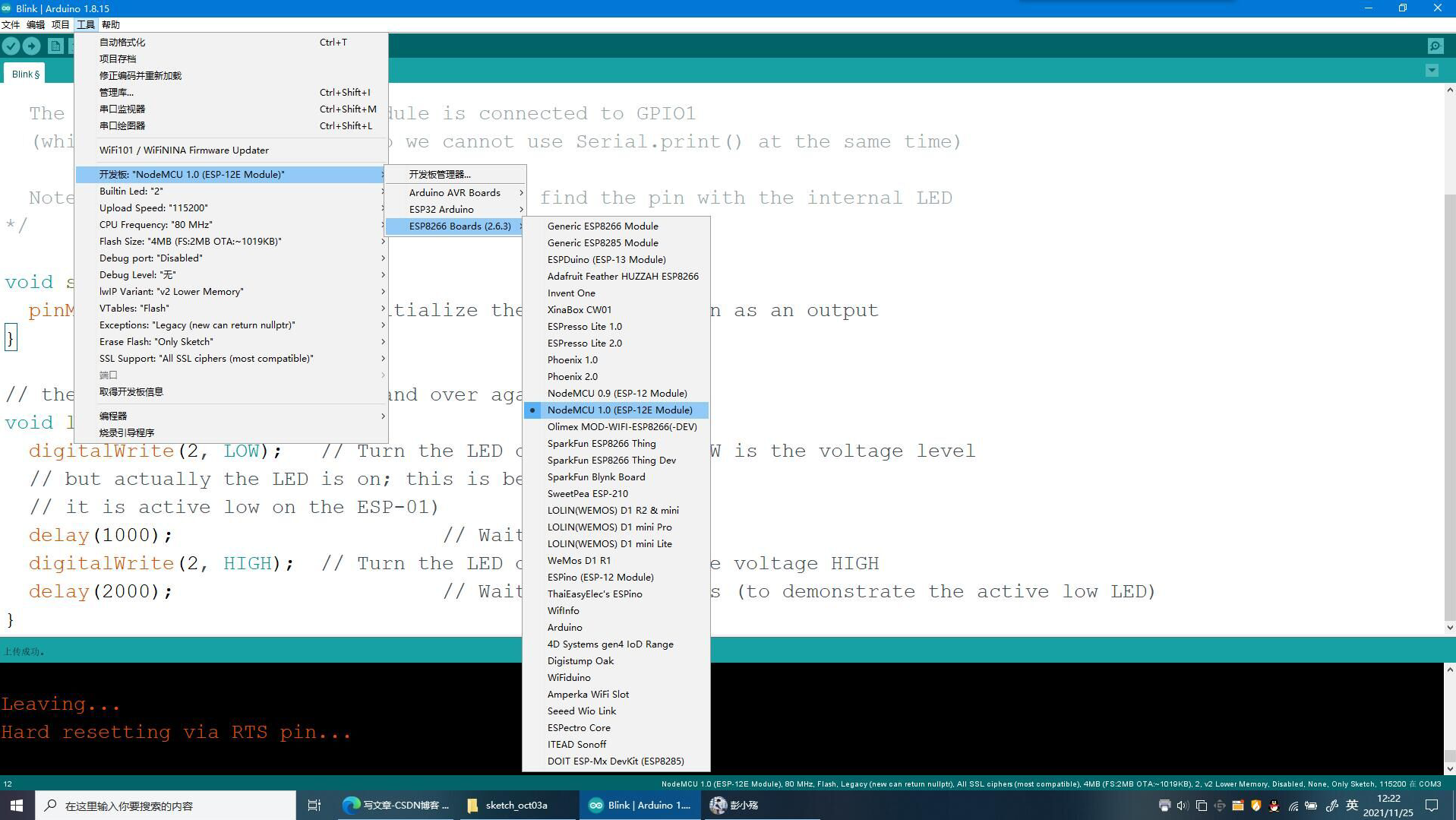Open the QQ penguin tray icon

(1274, 806)
